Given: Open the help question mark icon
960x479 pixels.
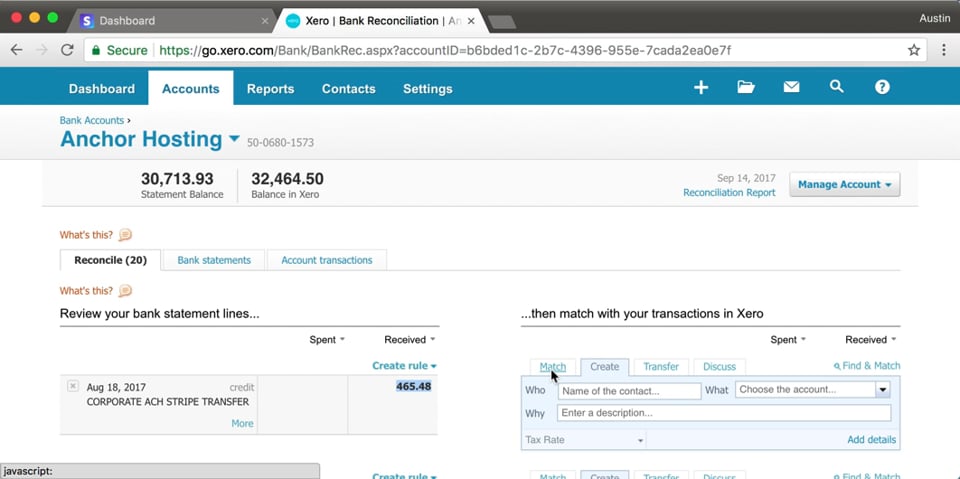Looking at the screenshot, I should tap(882, 88).
